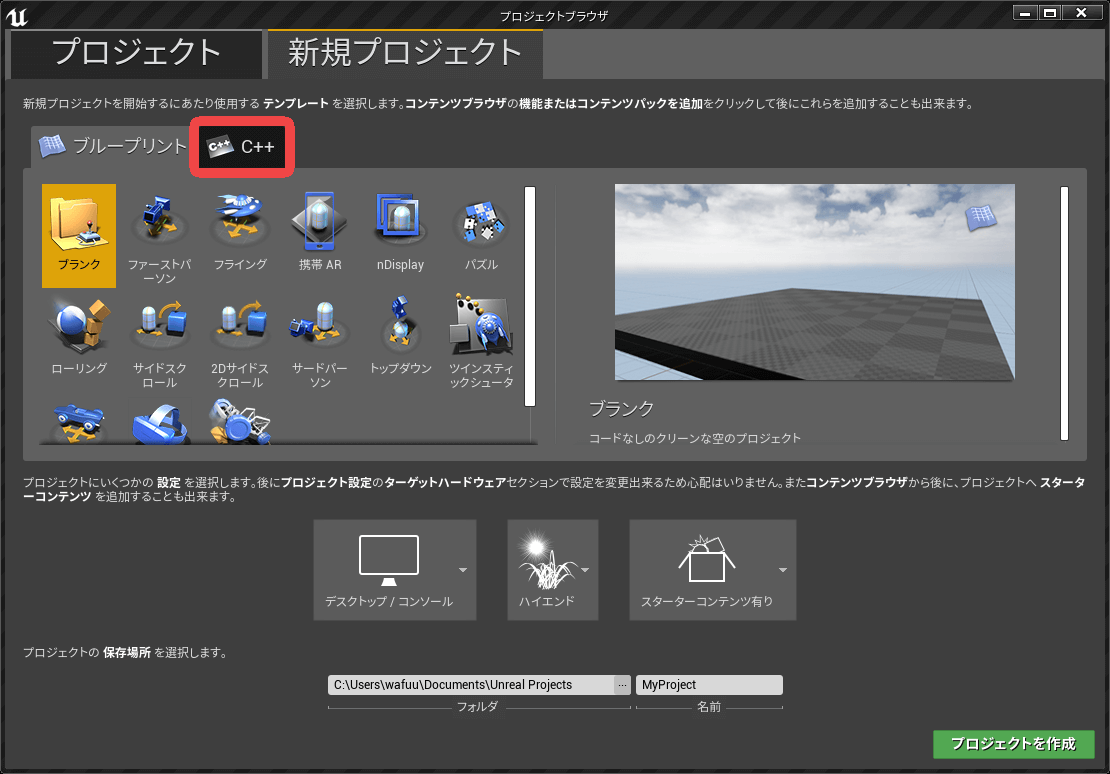
Task: Click the プロジェクトを作成 button
Action: pyautogui.click(x=1013, y=744)
